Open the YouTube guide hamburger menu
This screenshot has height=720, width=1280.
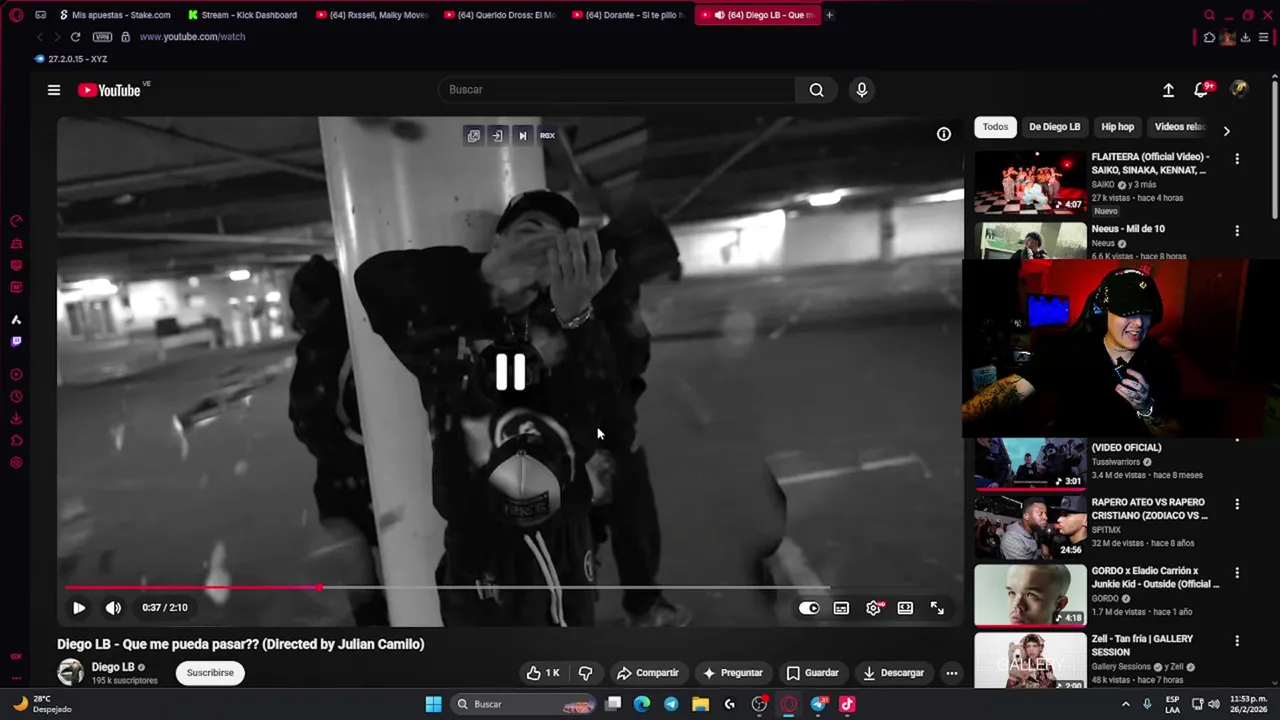tap(54, 90)
